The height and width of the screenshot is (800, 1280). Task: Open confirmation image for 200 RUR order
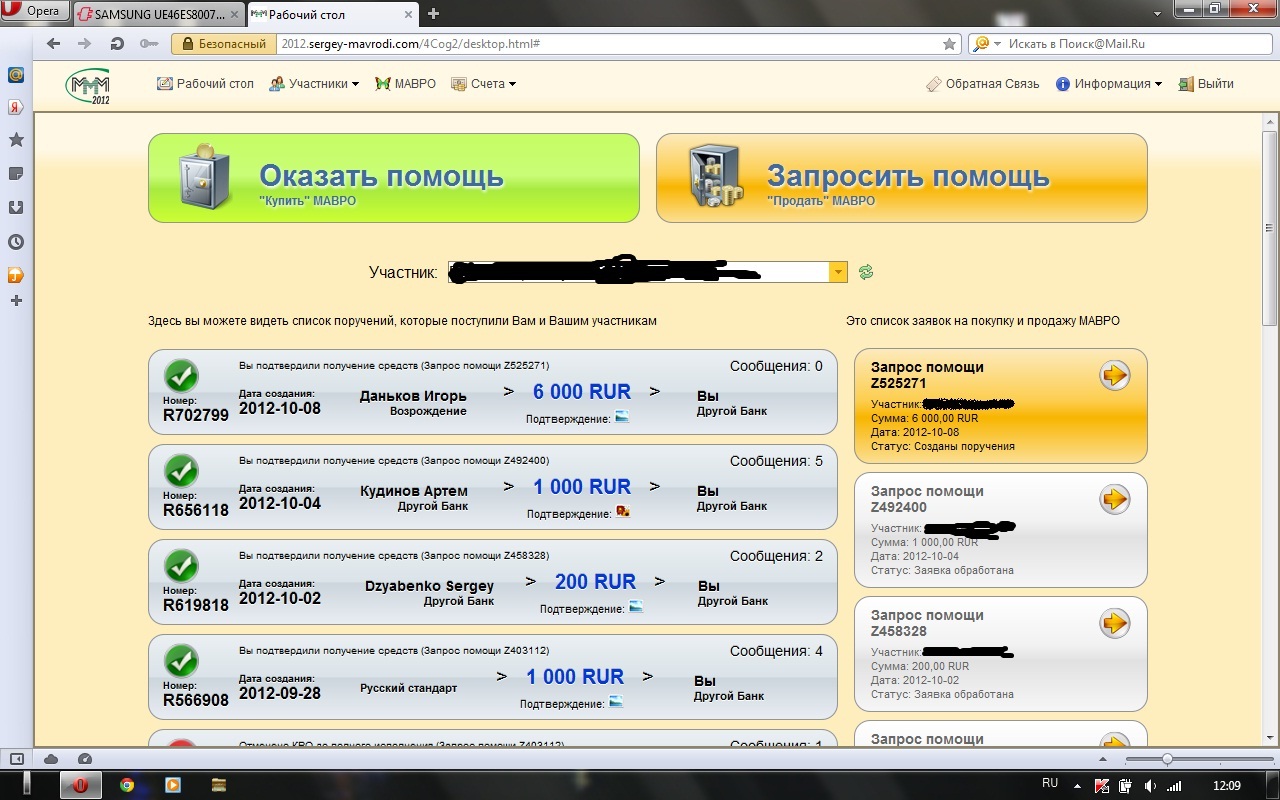tap(635, 606)
